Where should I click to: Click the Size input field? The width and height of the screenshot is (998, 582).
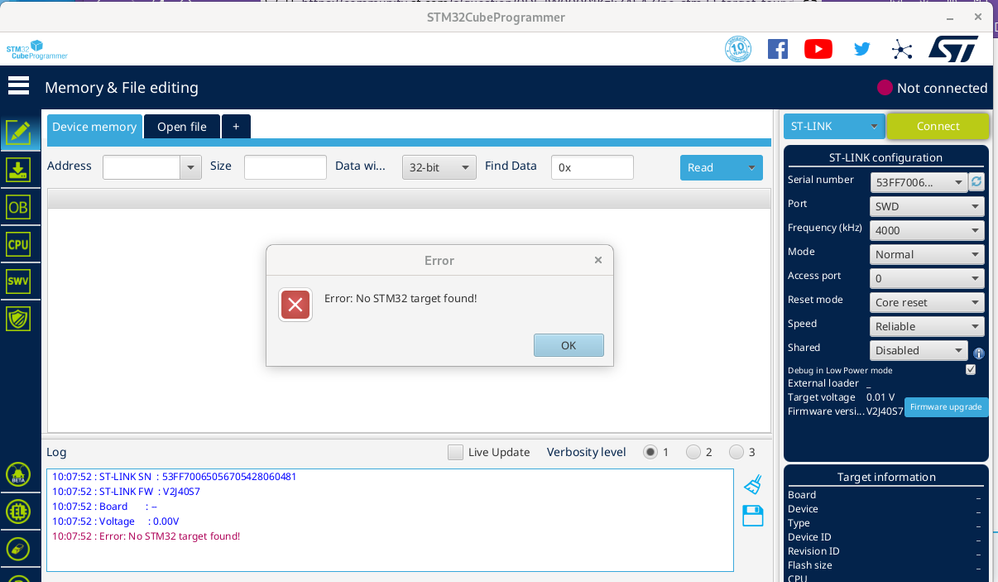pos(285,167)
